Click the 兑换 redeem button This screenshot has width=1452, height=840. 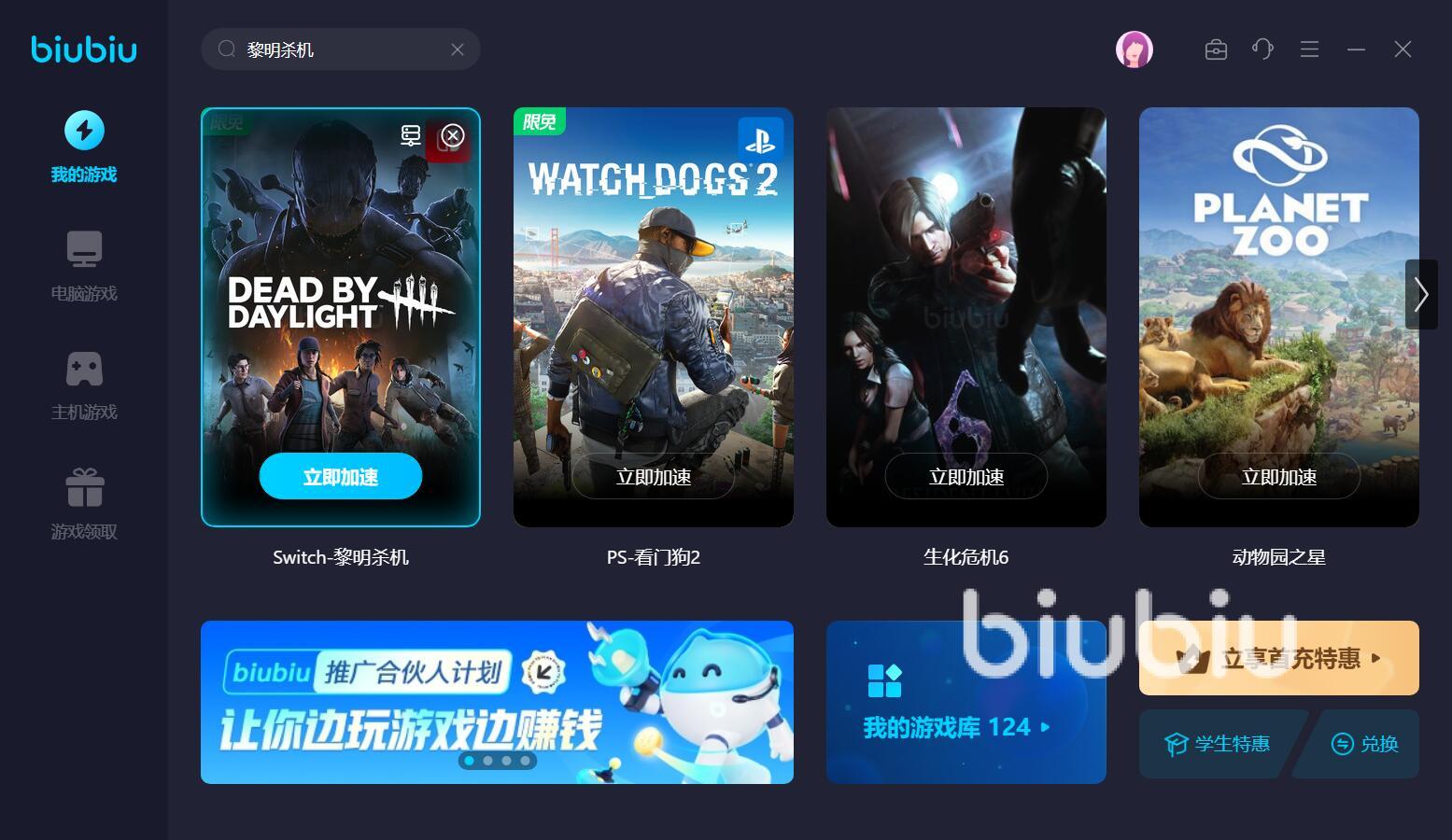[x=1365, y=744]
